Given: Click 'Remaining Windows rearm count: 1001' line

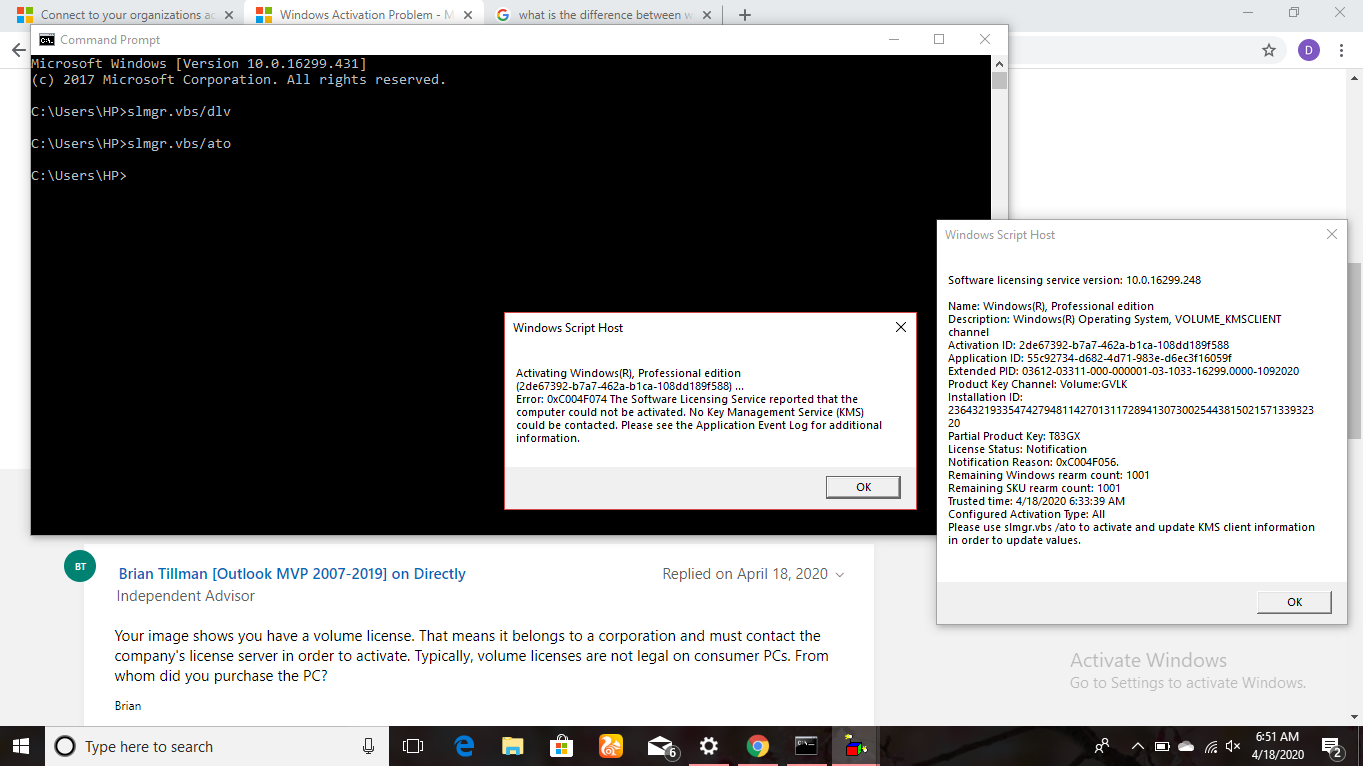Looking at the screenshot, I should point(1049,475).
